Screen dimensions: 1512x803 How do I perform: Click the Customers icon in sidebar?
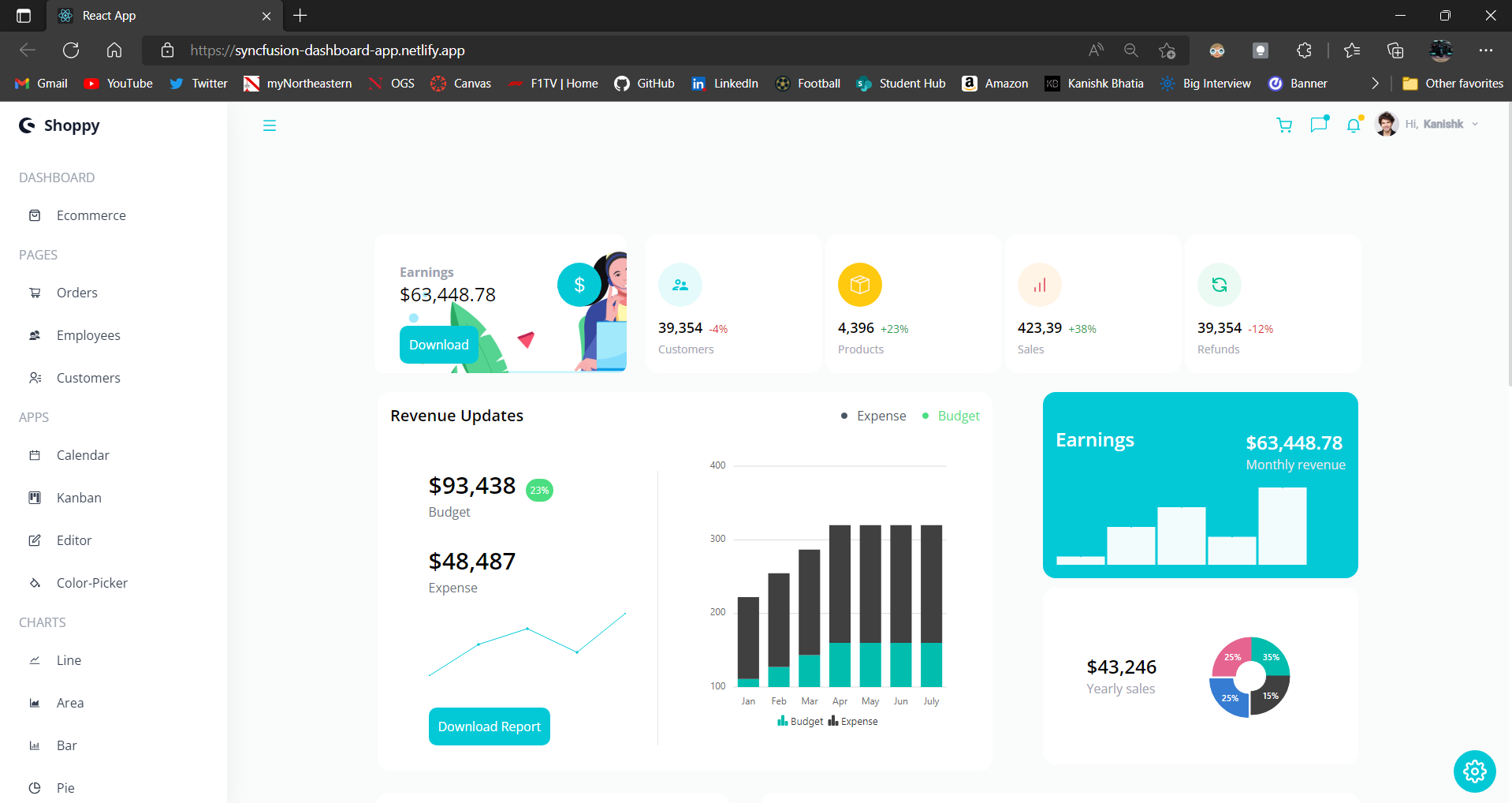(x=35, y=378)
